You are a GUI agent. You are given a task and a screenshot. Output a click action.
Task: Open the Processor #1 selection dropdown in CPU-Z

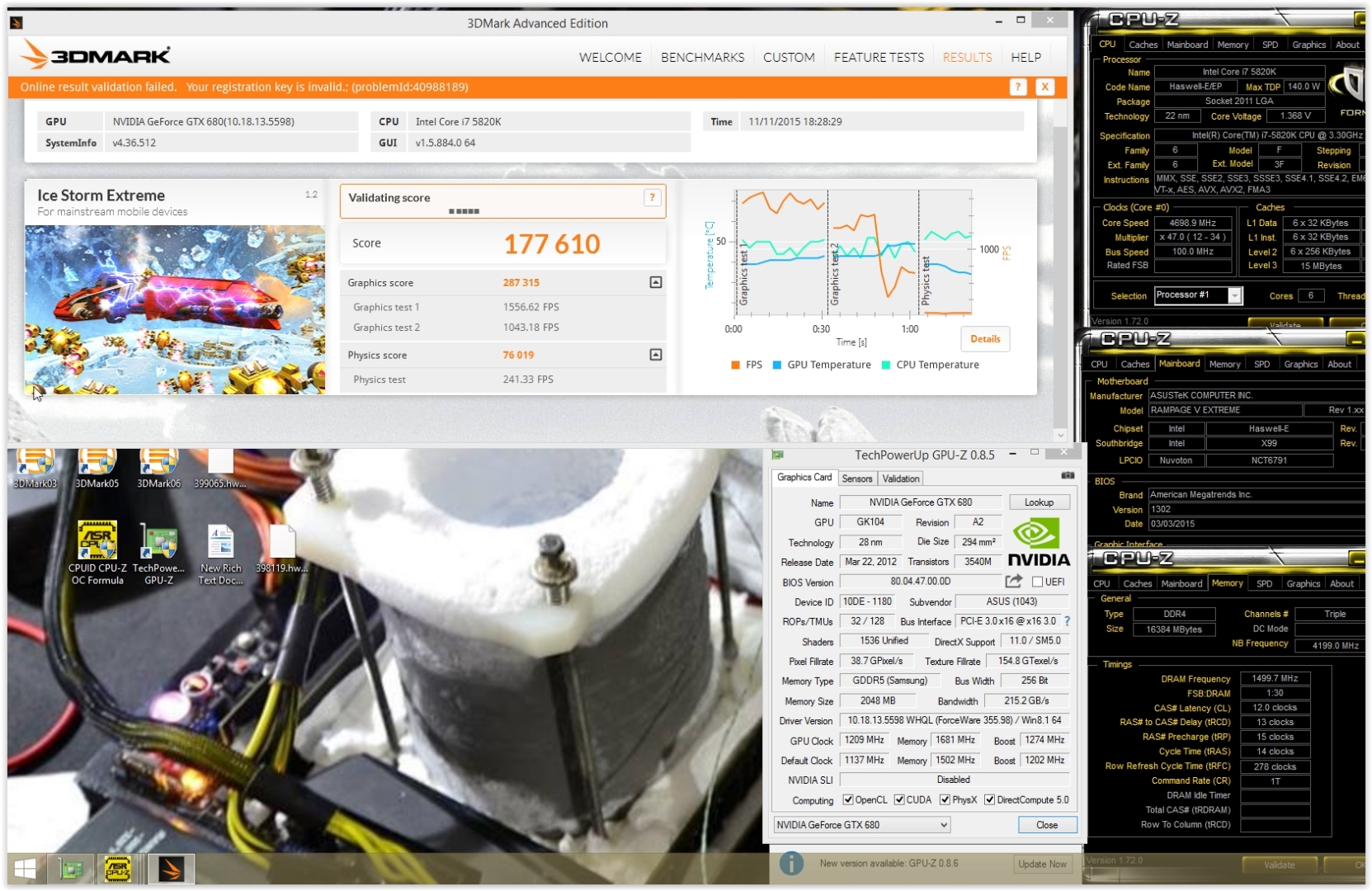coord(1199,295)
